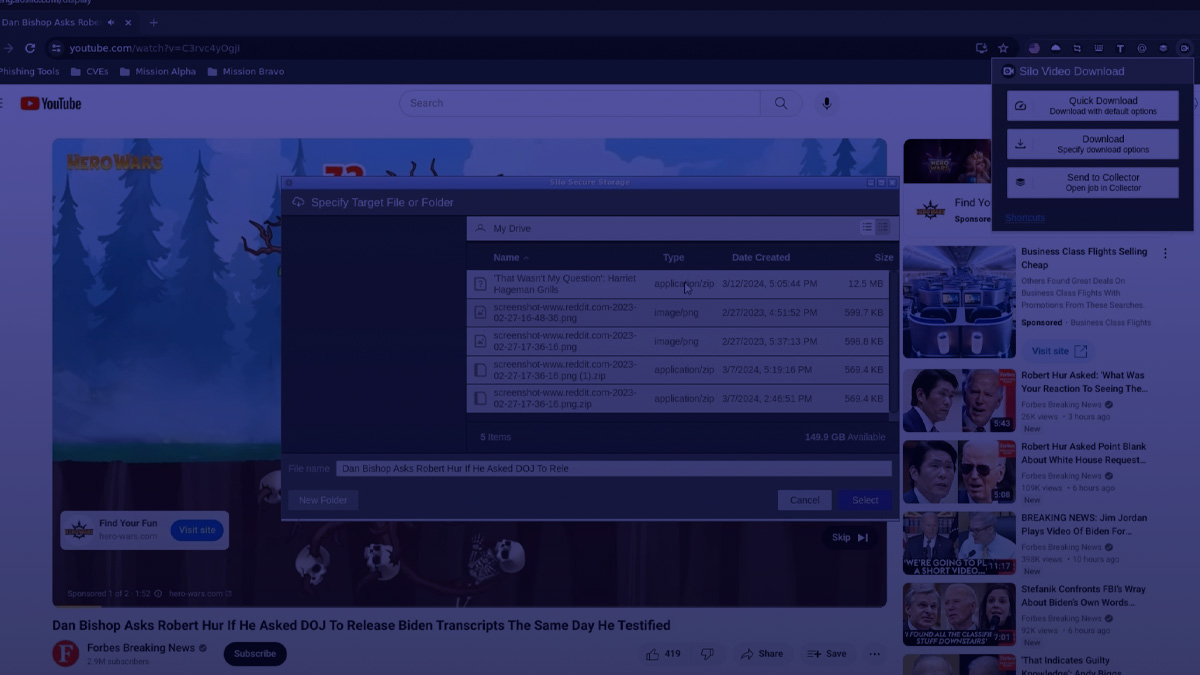
Task: Click Cancel in the storage dialog
Action: tap(804, 500)
